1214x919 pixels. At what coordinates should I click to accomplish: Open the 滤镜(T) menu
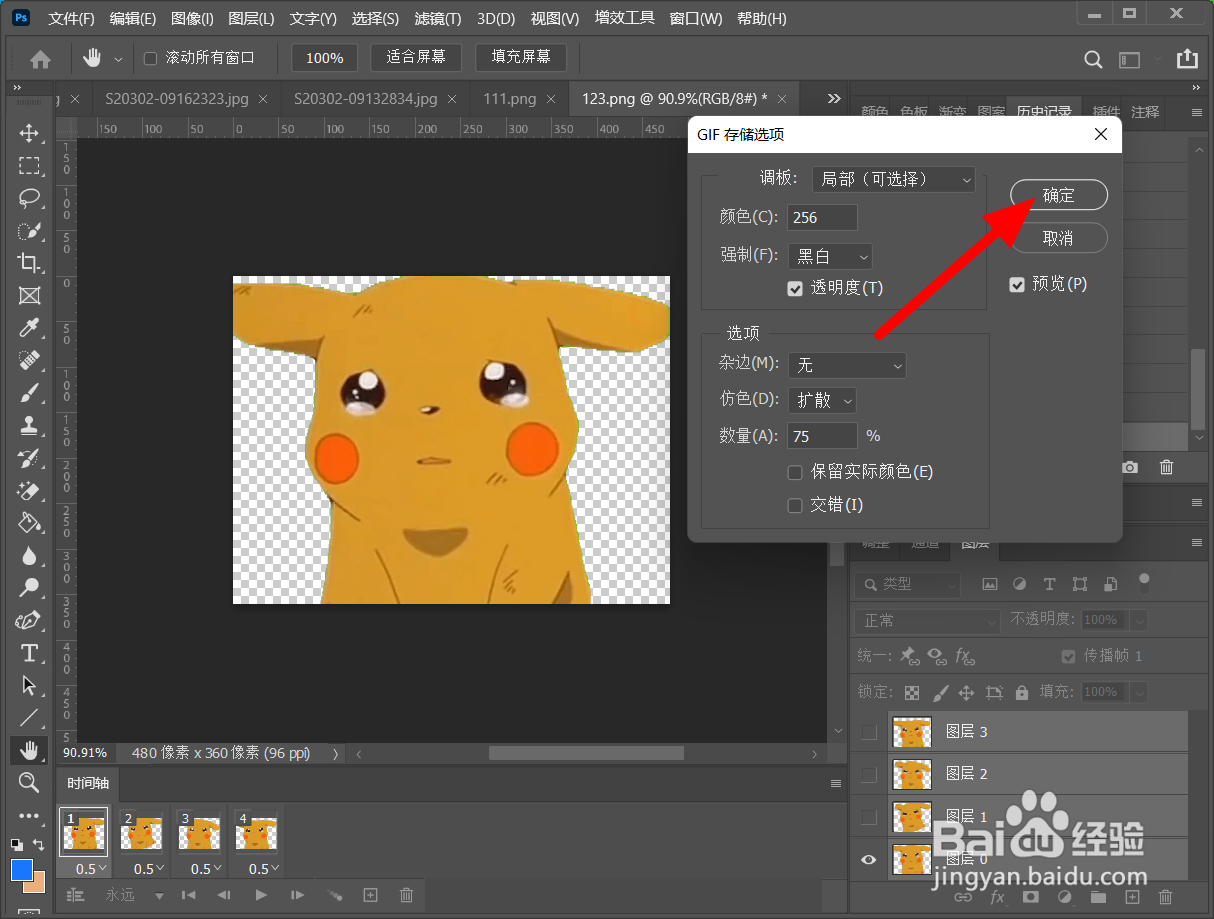(x=438, y=19)
